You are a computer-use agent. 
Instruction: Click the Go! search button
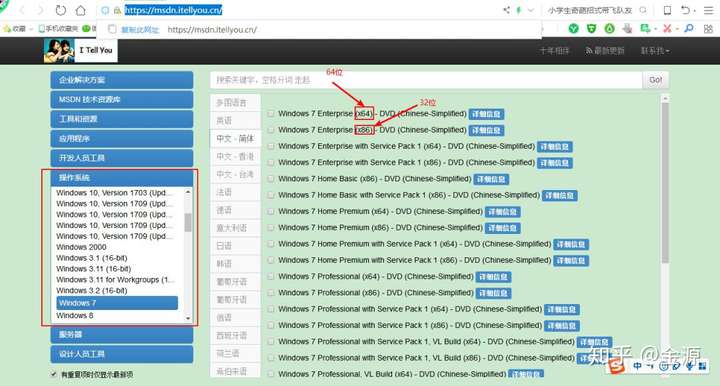655,80
